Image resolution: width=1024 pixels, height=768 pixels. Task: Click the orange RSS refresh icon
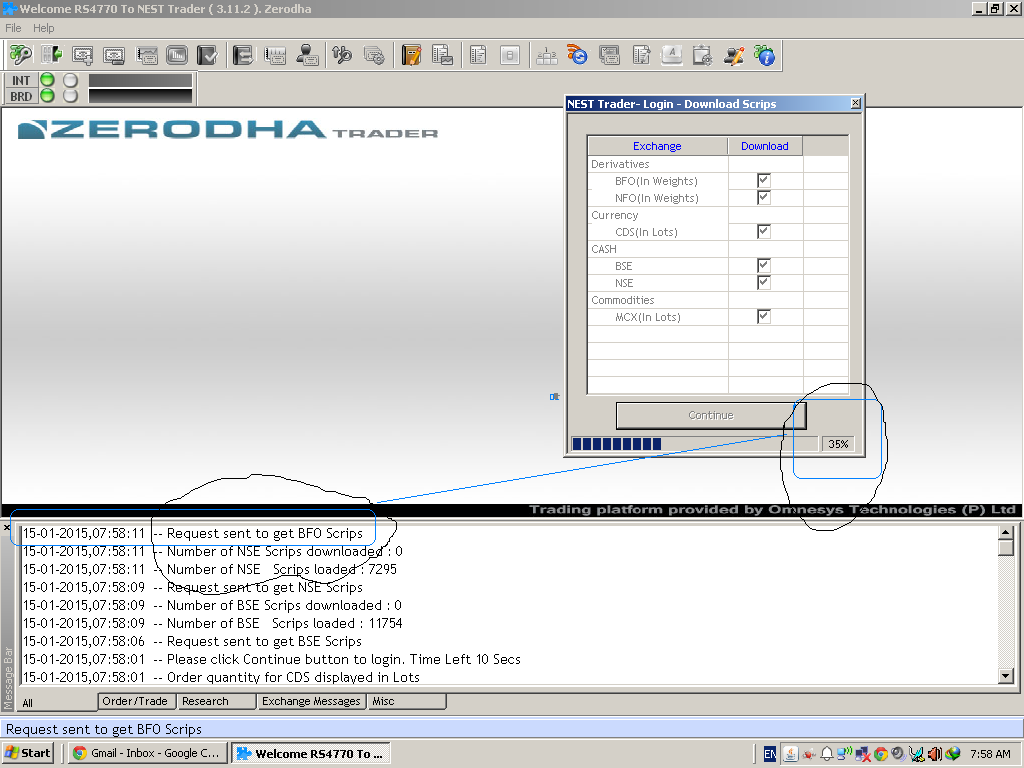pos(577,56)
